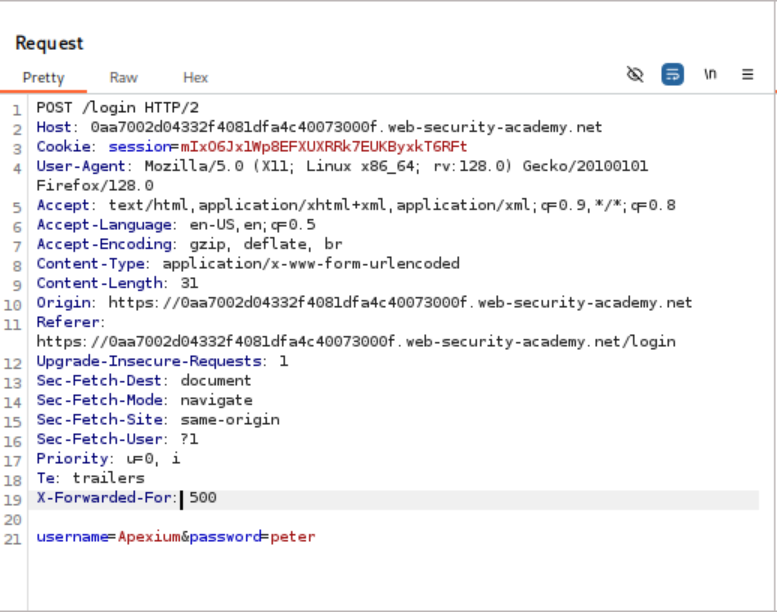Open the Hex tab
777x612 pixels.
[195, 77]
